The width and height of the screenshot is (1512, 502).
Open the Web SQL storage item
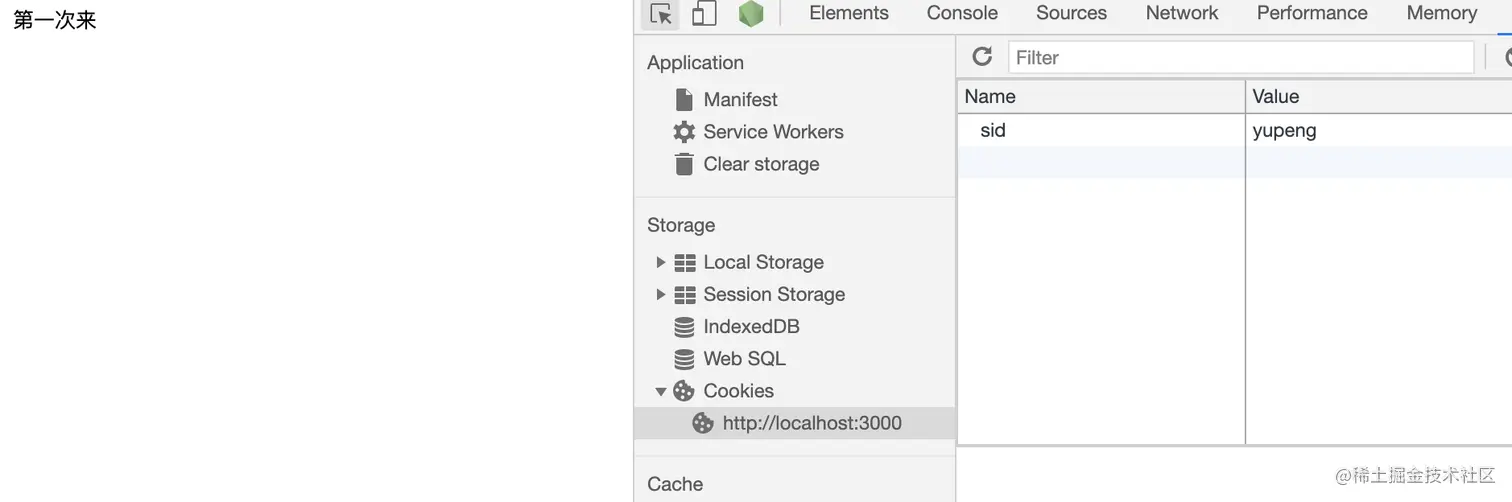[744, 358]
